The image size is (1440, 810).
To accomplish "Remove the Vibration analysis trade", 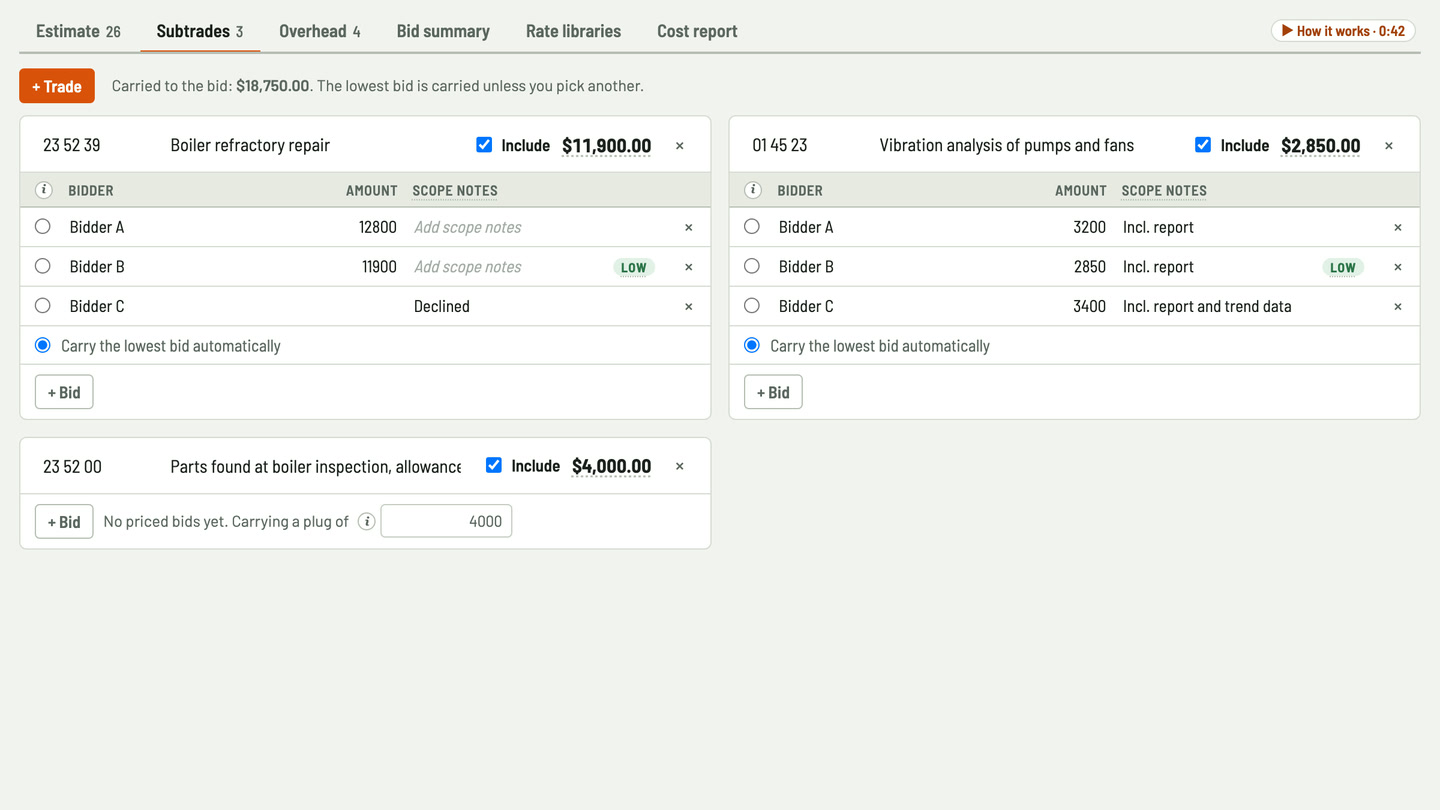I will (x=1389, y=146).
